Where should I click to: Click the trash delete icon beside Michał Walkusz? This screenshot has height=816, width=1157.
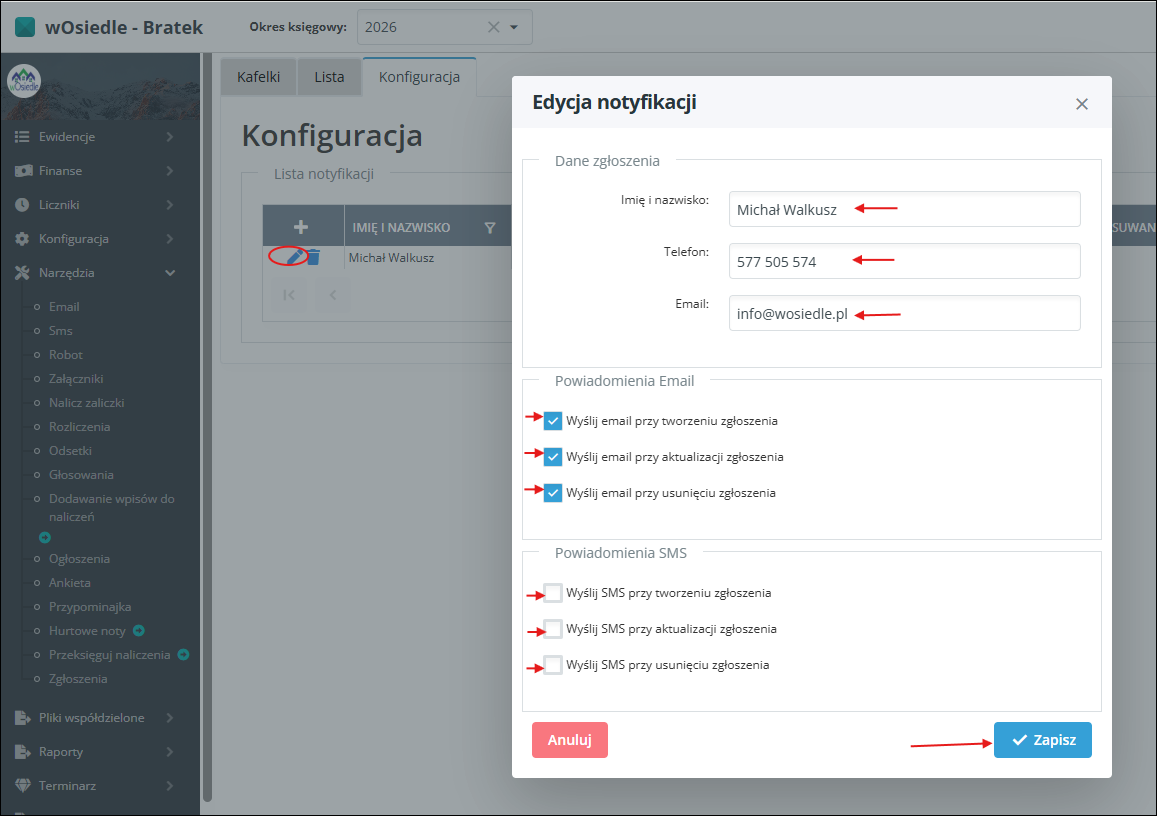point(313,257)
